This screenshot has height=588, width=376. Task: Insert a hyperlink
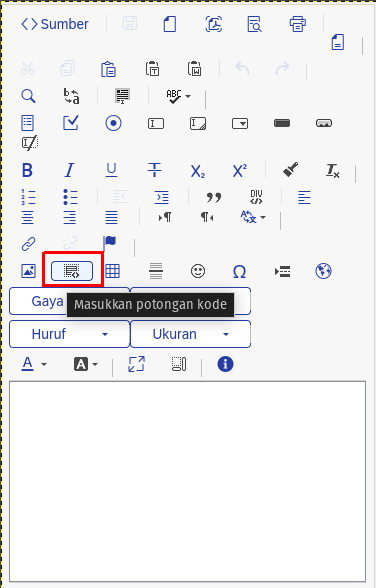[x=28, y=244]
